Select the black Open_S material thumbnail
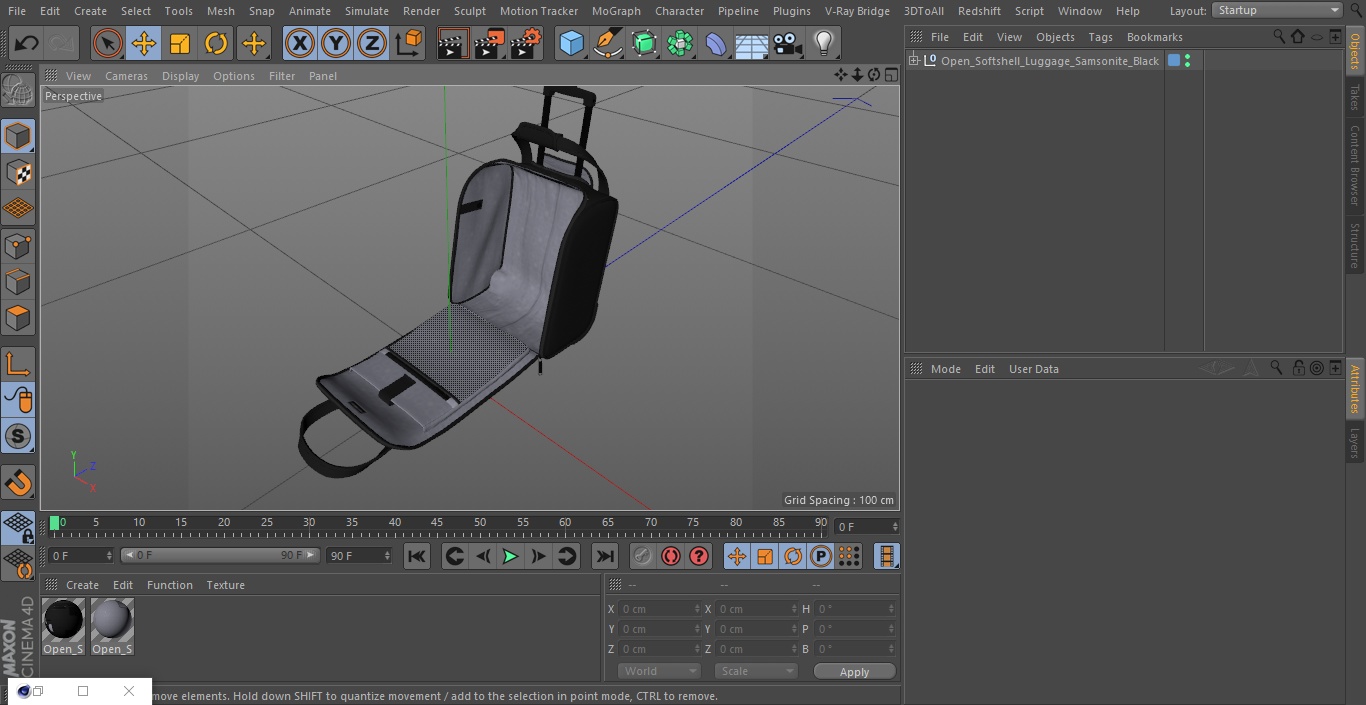The height and width of the screenshot is (705, 1366). pos(64,620)
